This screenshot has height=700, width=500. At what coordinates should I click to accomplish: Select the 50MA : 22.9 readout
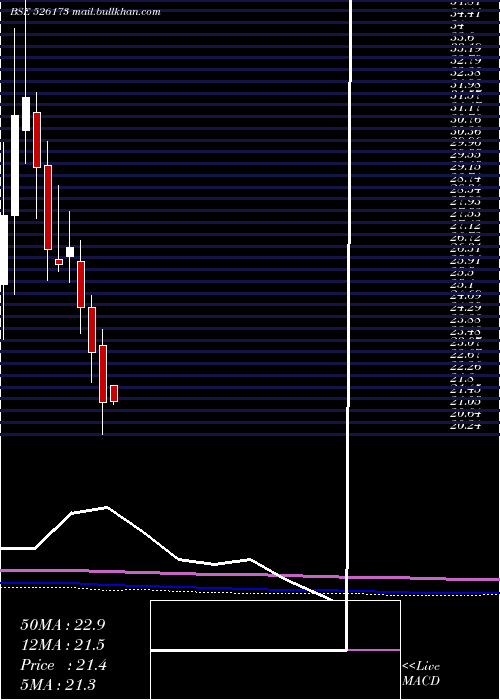pyautogui.click(x=62, y=625)
